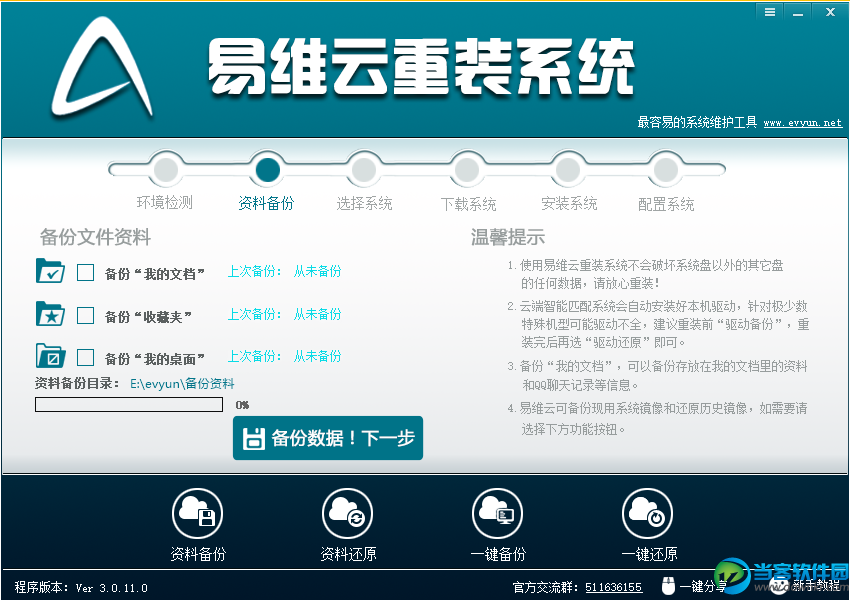Click QQ group number 511636155
Screen dimensions: 850x601
point(614,587)
